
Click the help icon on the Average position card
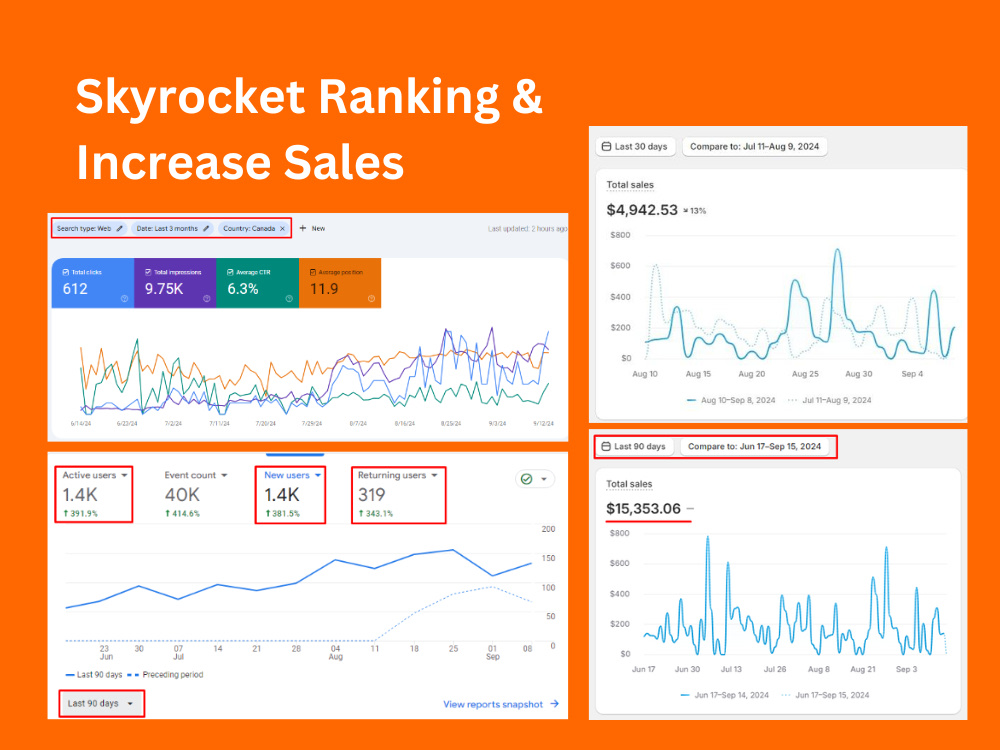pos(371,298)
